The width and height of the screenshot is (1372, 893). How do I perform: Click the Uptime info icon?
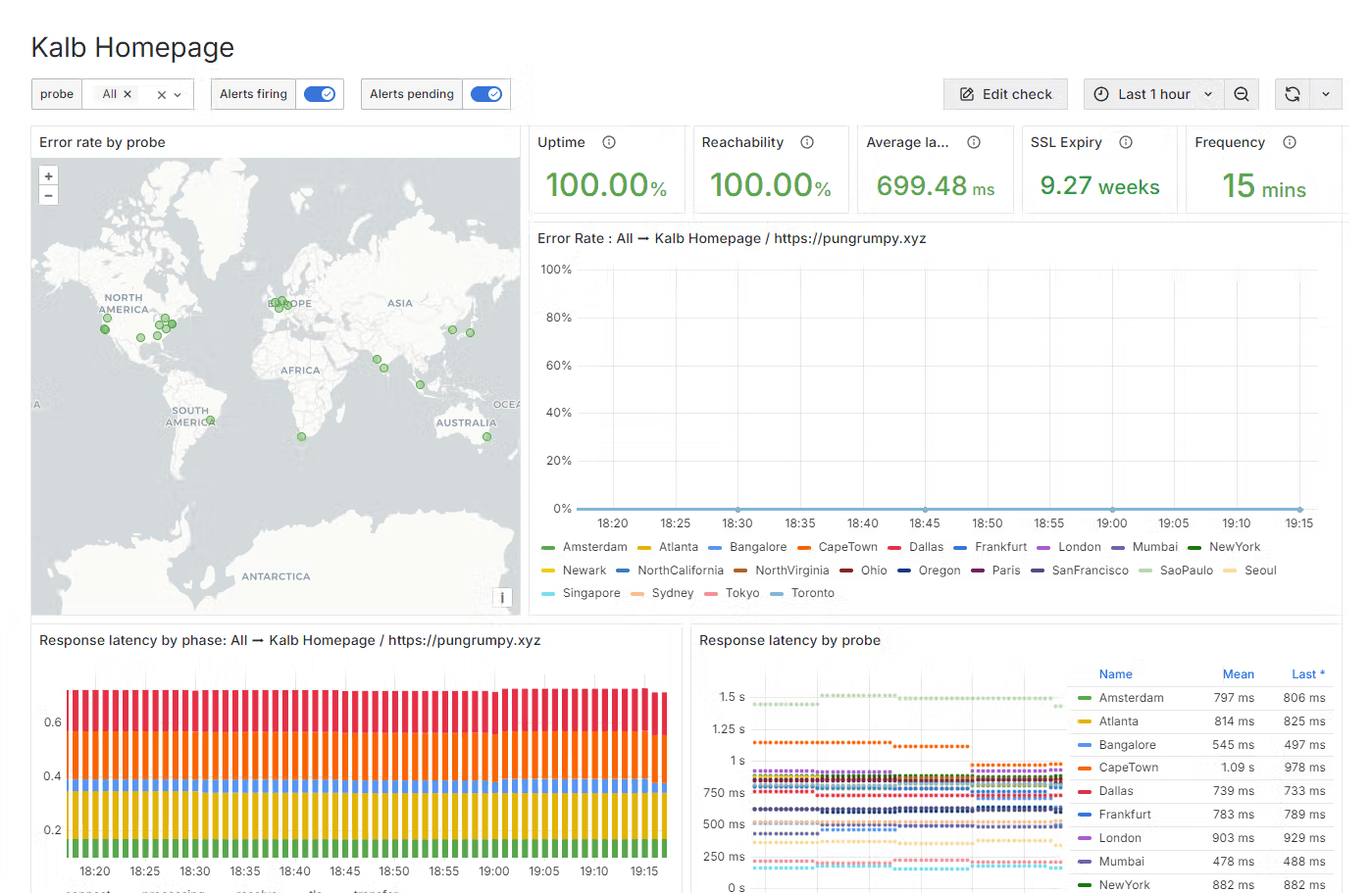click(609, 142)
